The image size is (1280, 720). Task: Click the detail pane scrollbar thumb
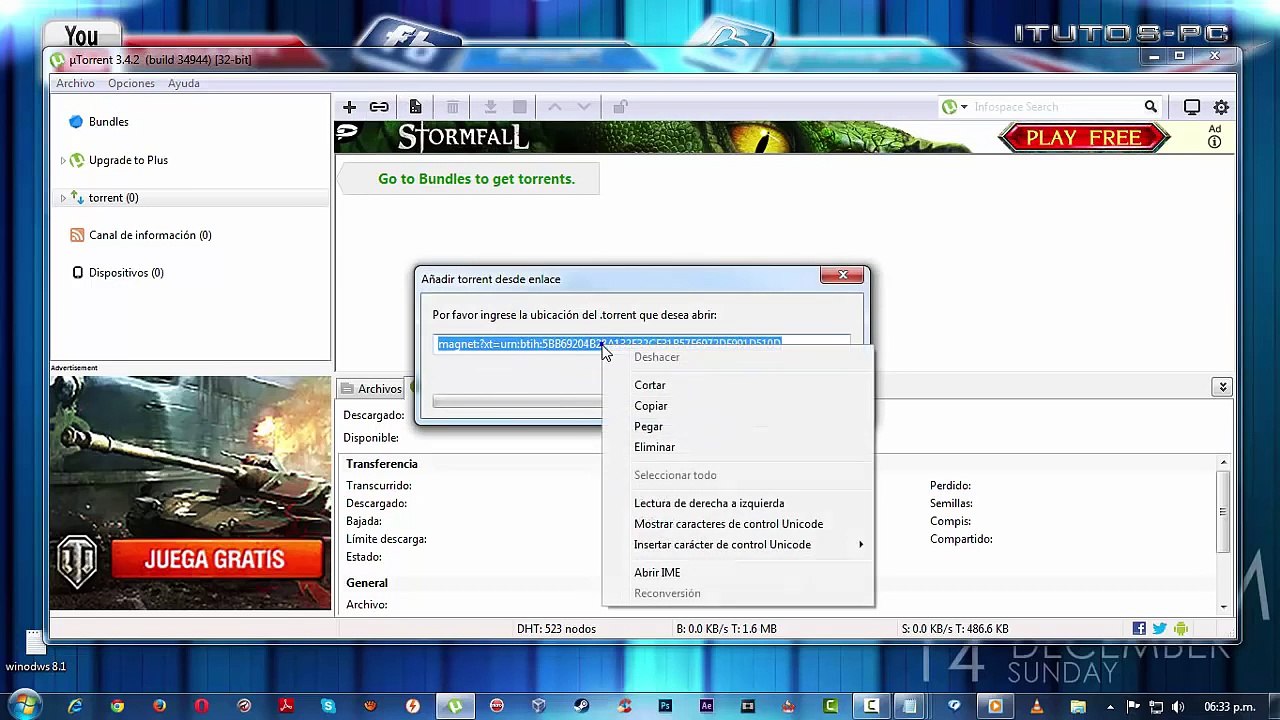pos(1223,511)
